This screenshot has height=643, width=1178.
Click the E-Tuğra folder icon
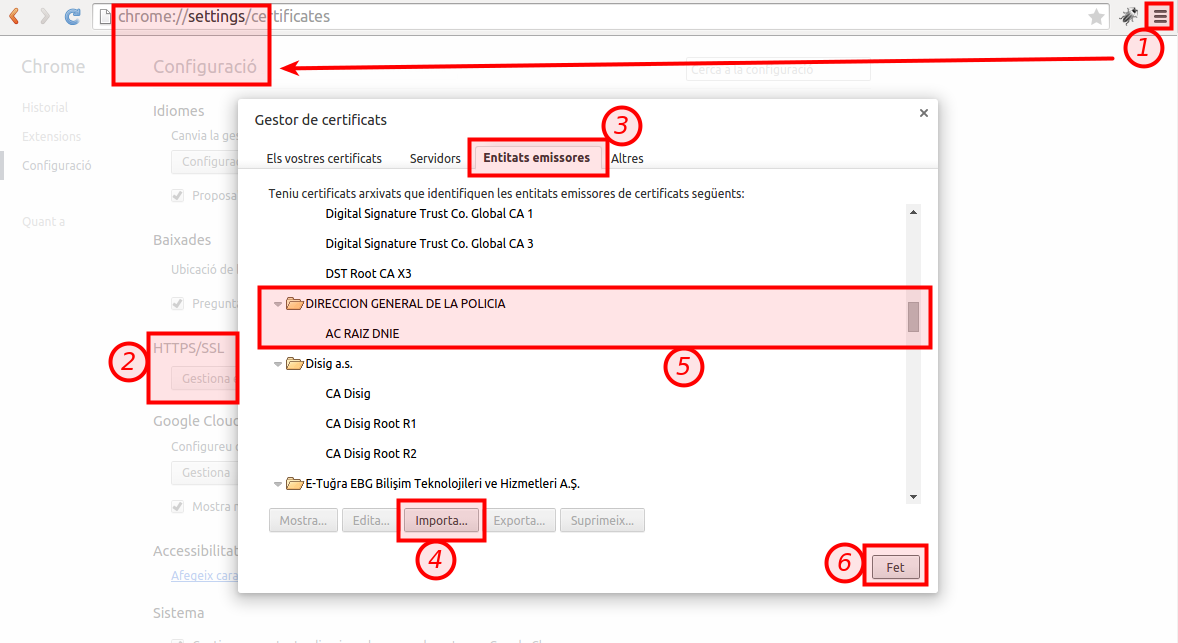pos(294,484)
